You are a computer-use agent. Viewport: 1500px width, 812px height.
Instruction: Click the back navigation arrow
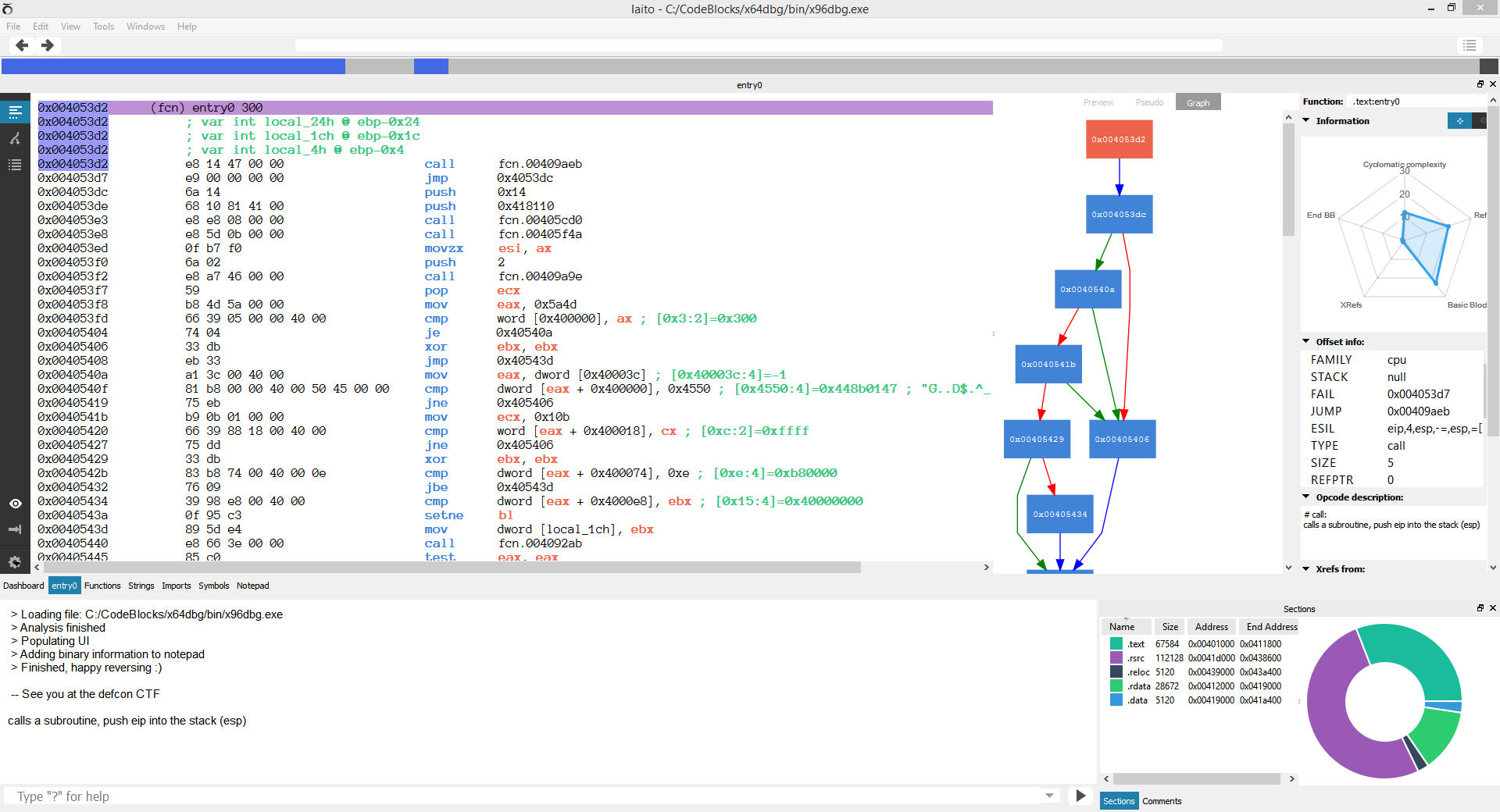21,45
